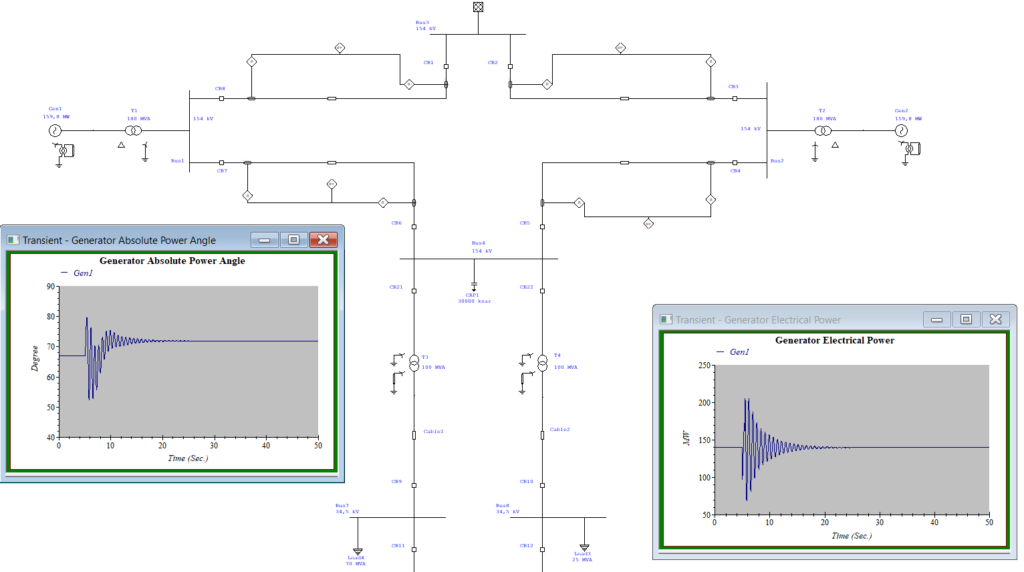Select the Load4 symbol on Bus7
This screenshot has width=1024, height=572.
[x=357, y=551]
